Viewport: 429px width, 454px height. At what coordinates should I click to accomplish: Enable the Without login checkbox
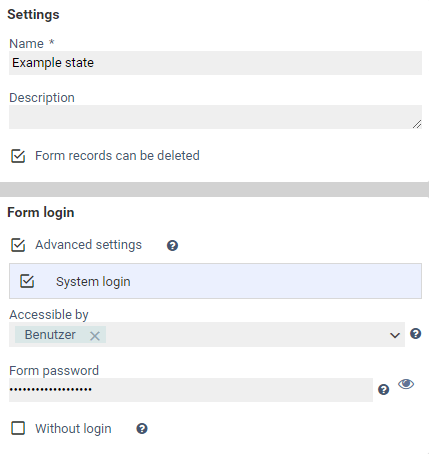pos(18,428)
